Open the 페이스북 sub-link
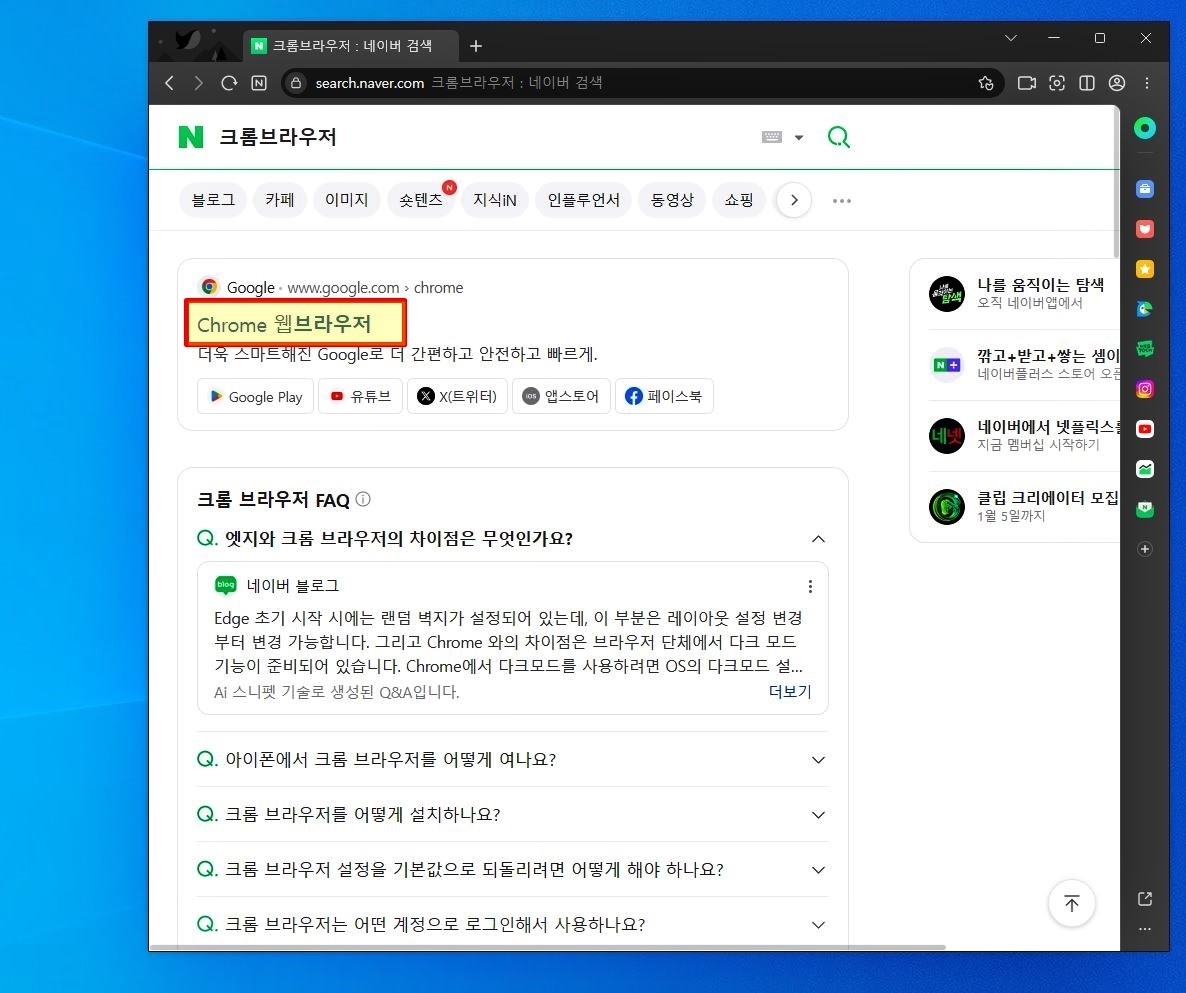The image size is (1186, 993). [x=664, y=396]
